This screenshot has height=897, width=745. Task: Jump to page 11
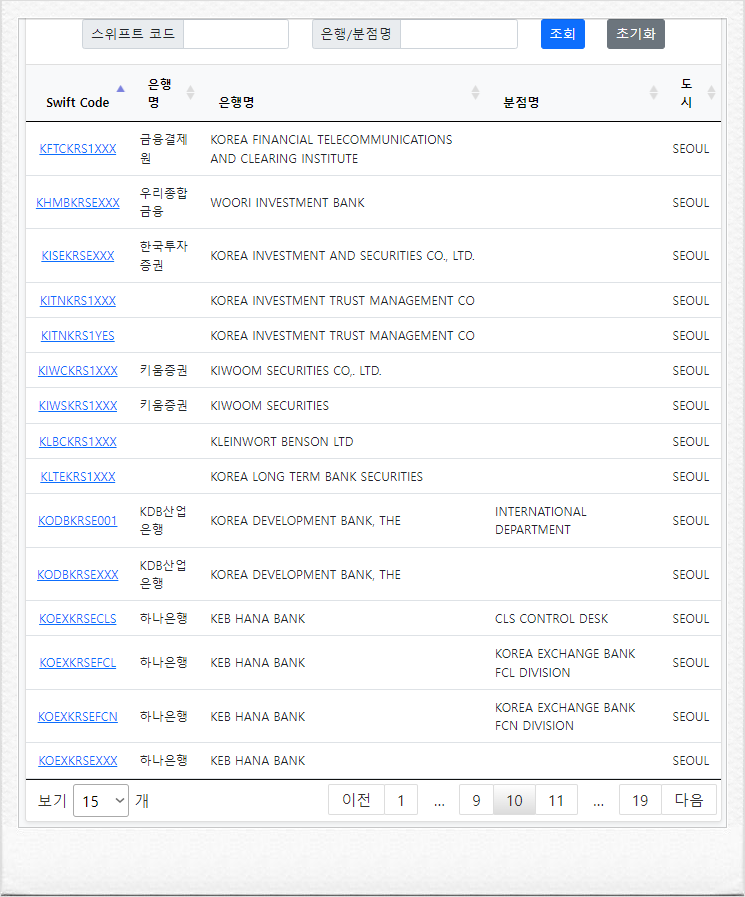(x=556, y=800)
